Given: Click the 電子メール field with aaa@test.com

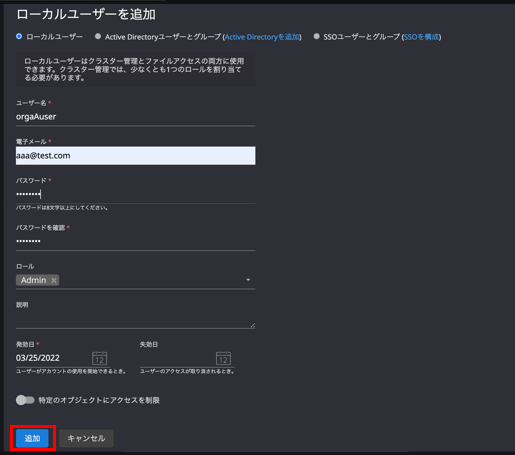Looking at the screenshot, I should click(x=135, y=156).
